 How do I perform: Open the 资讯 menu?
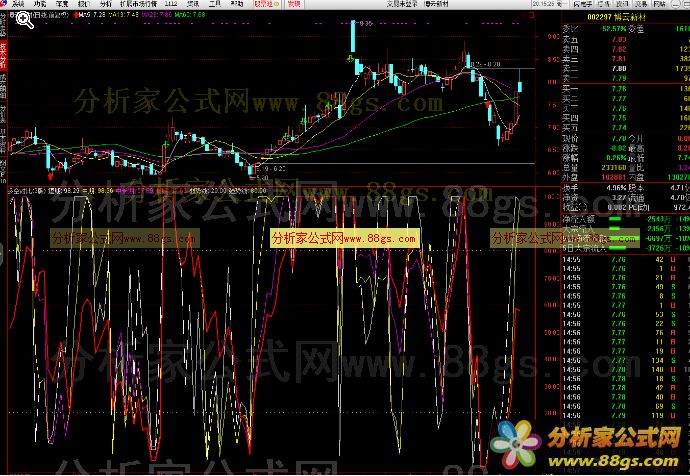coord(193,4)
